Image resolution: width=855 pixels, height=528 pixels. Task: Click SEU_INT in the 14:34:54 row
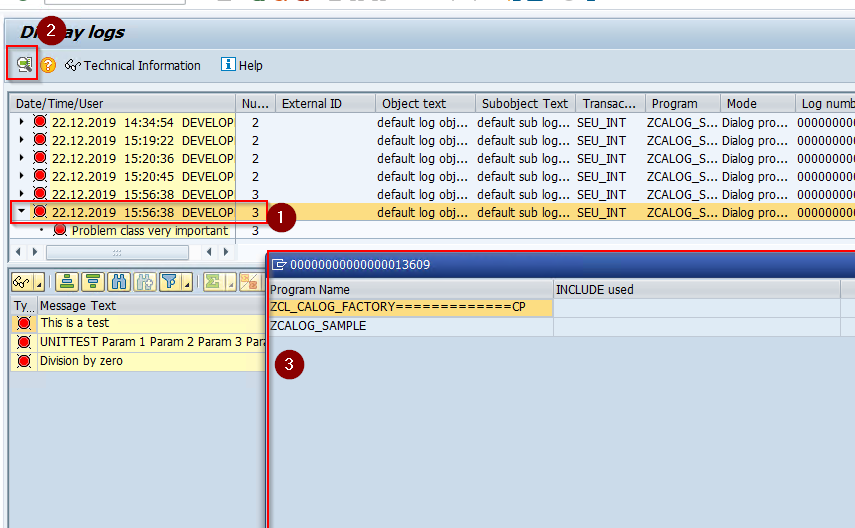(x=601, y=122)
